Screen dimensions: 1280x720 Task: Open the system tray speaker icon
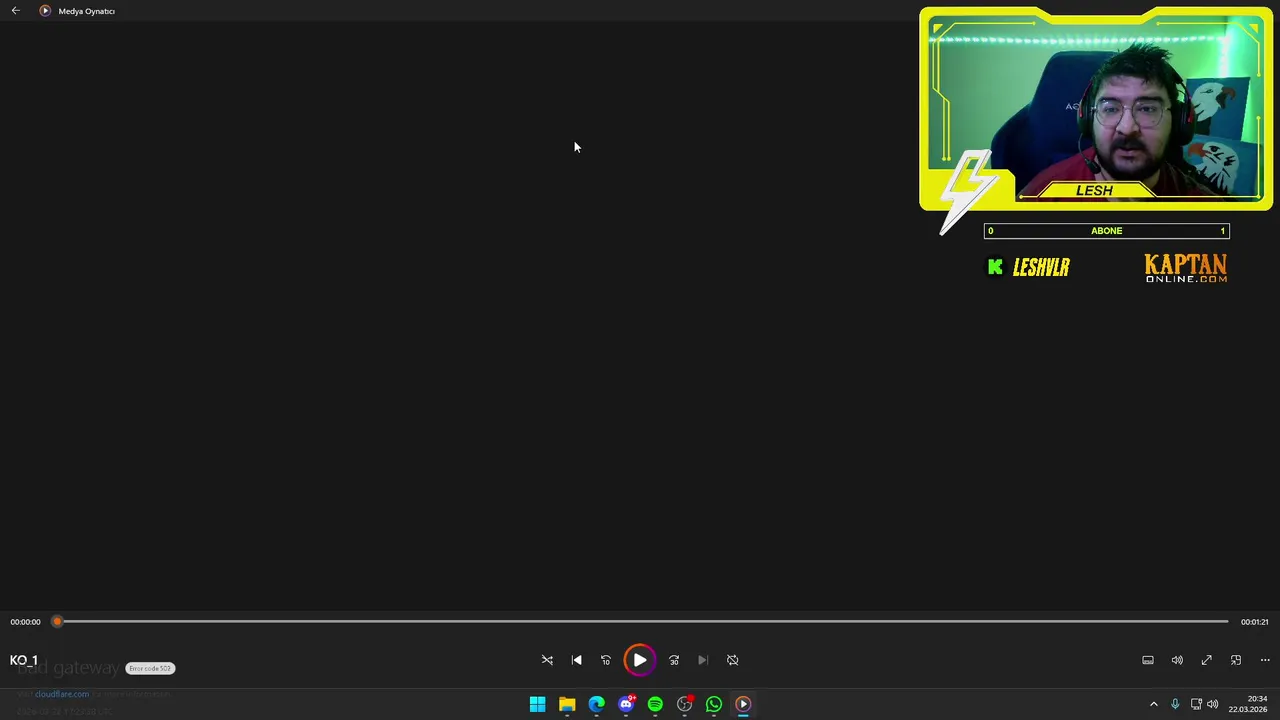point(1213,704)
